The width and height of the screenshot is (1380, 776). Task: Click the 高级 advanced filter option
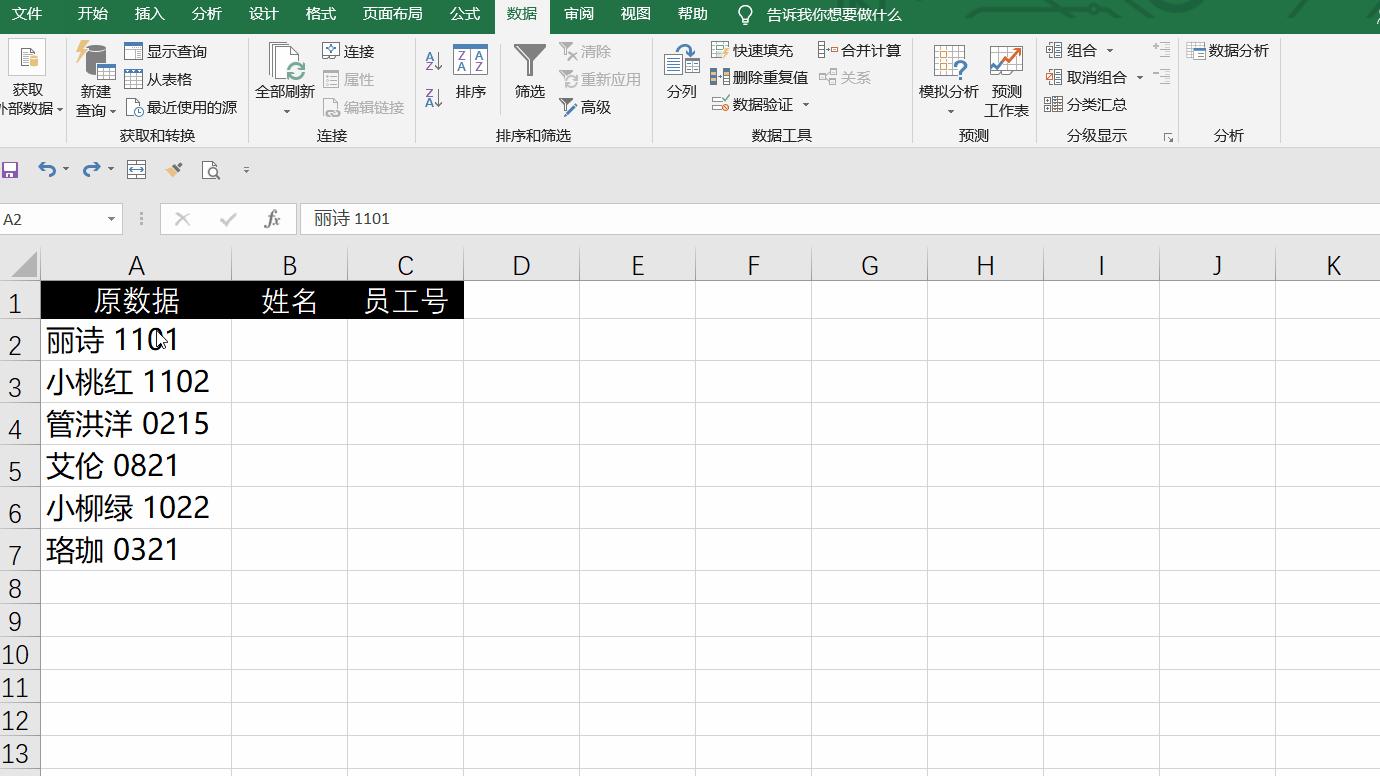click(x=597, y=107)
